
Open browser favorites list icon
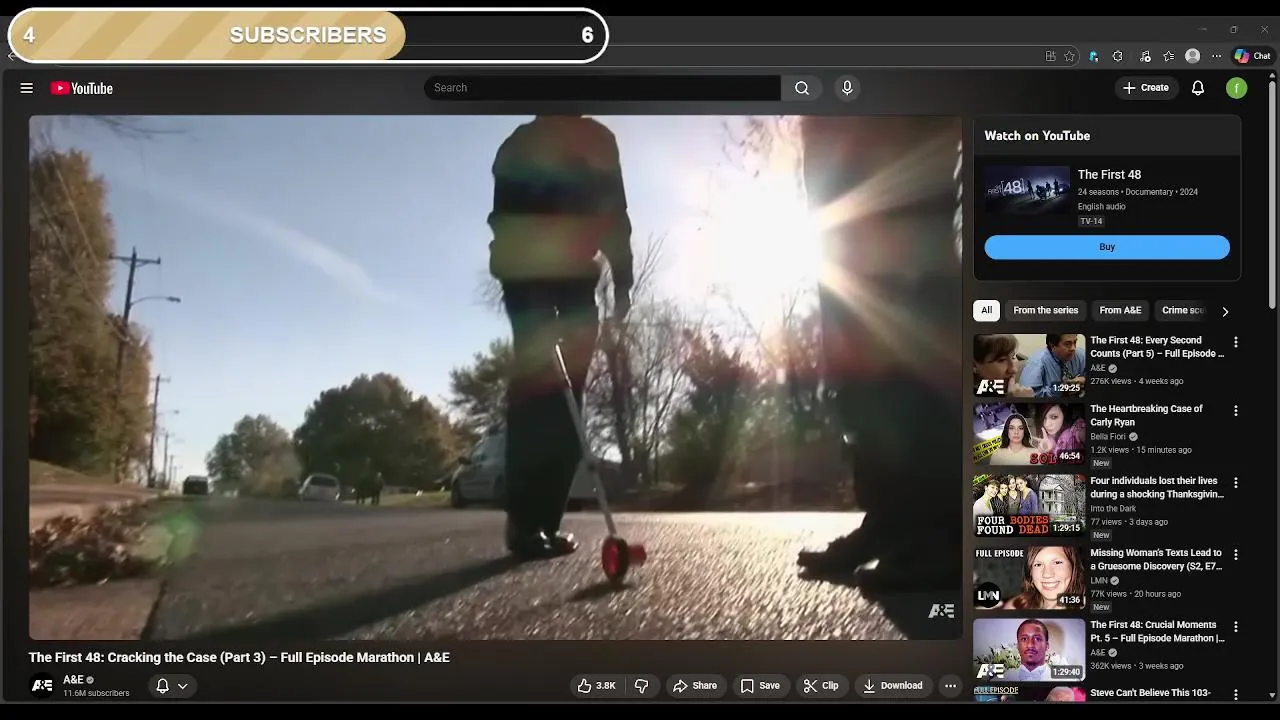tap(1168, 56)
